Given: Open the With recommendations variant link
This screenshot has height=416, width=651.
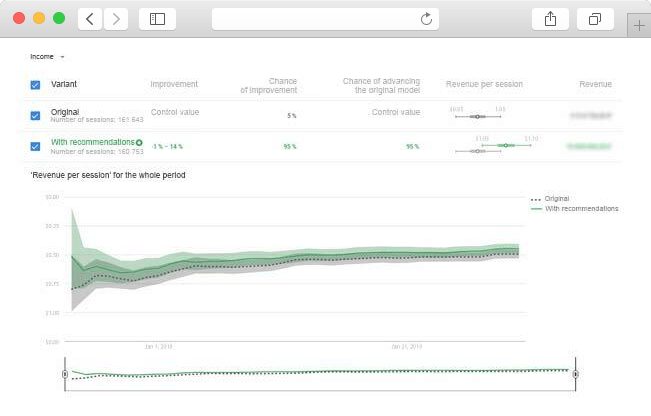Looking at the screenshot, I should 92,143.
